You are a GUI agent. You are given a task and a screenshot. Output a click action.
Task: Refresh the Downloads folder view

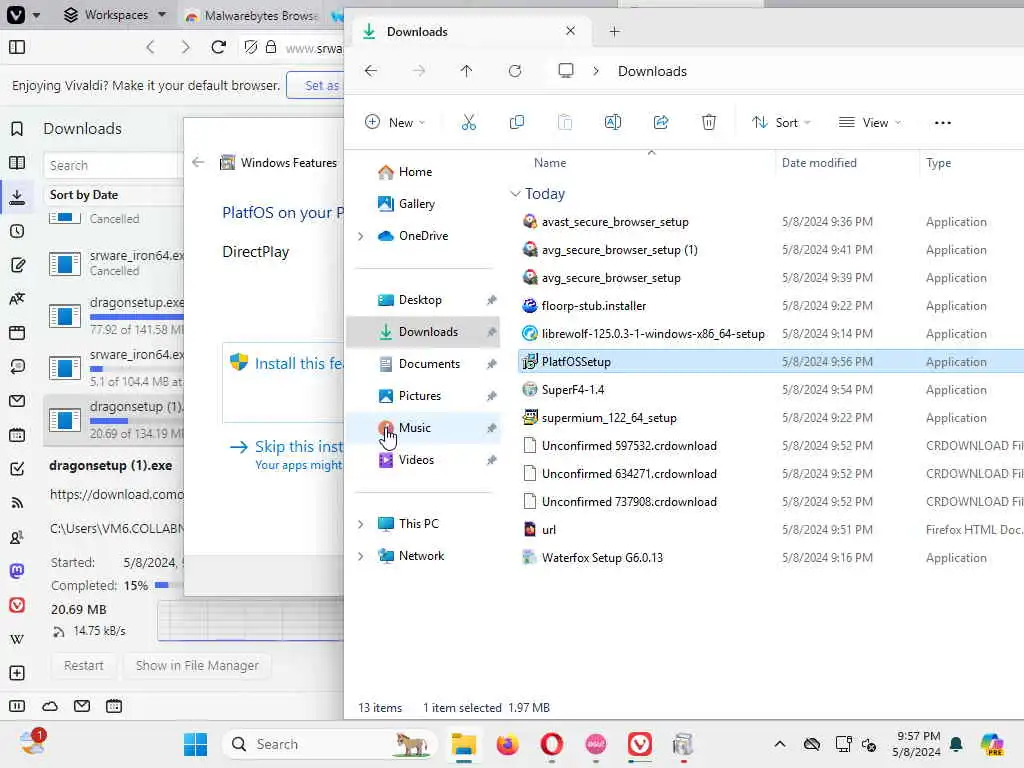click(515, 71)
